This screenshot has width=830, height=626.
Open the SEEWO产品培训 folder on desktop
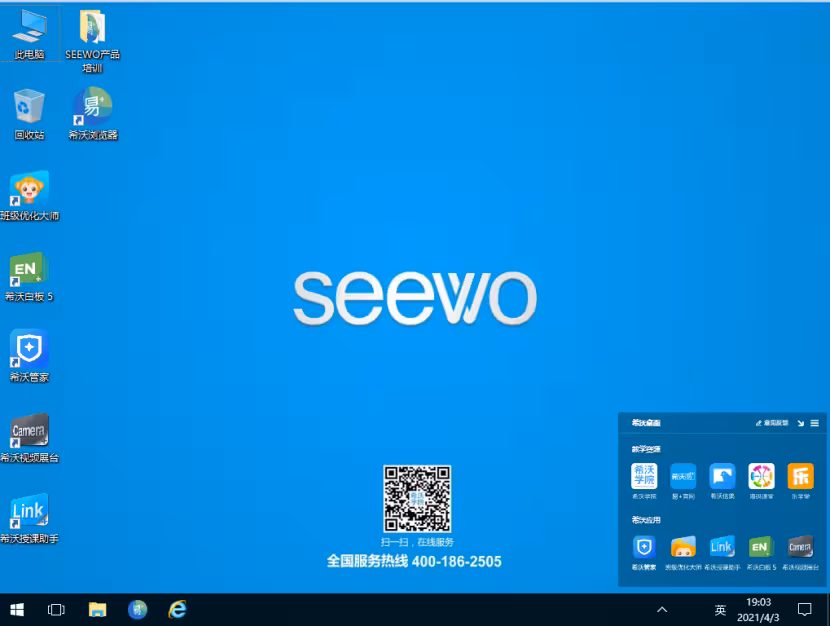(x=93, y=40)
